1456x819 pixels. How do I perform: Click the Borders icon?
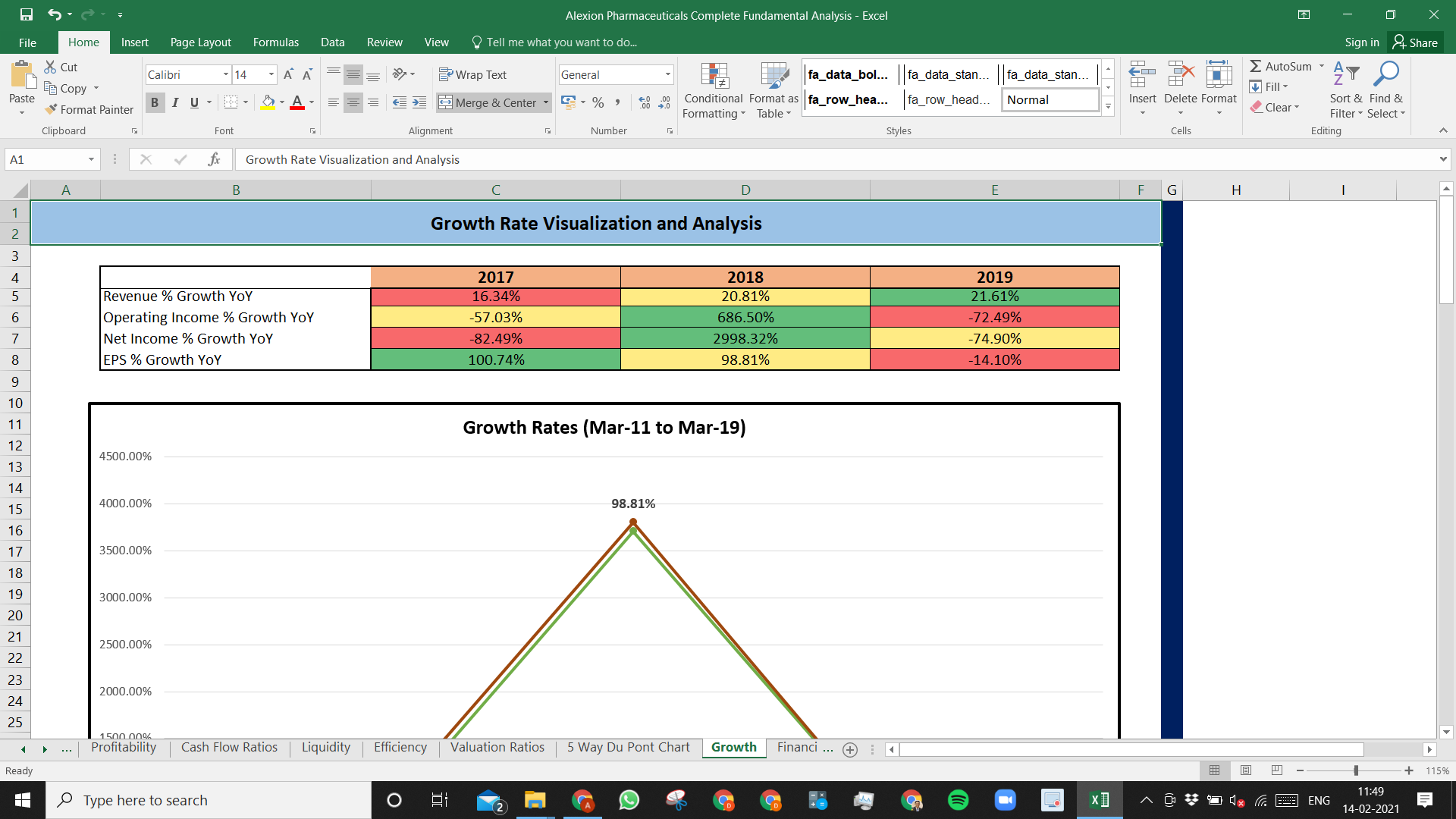[x=231, y=102]
